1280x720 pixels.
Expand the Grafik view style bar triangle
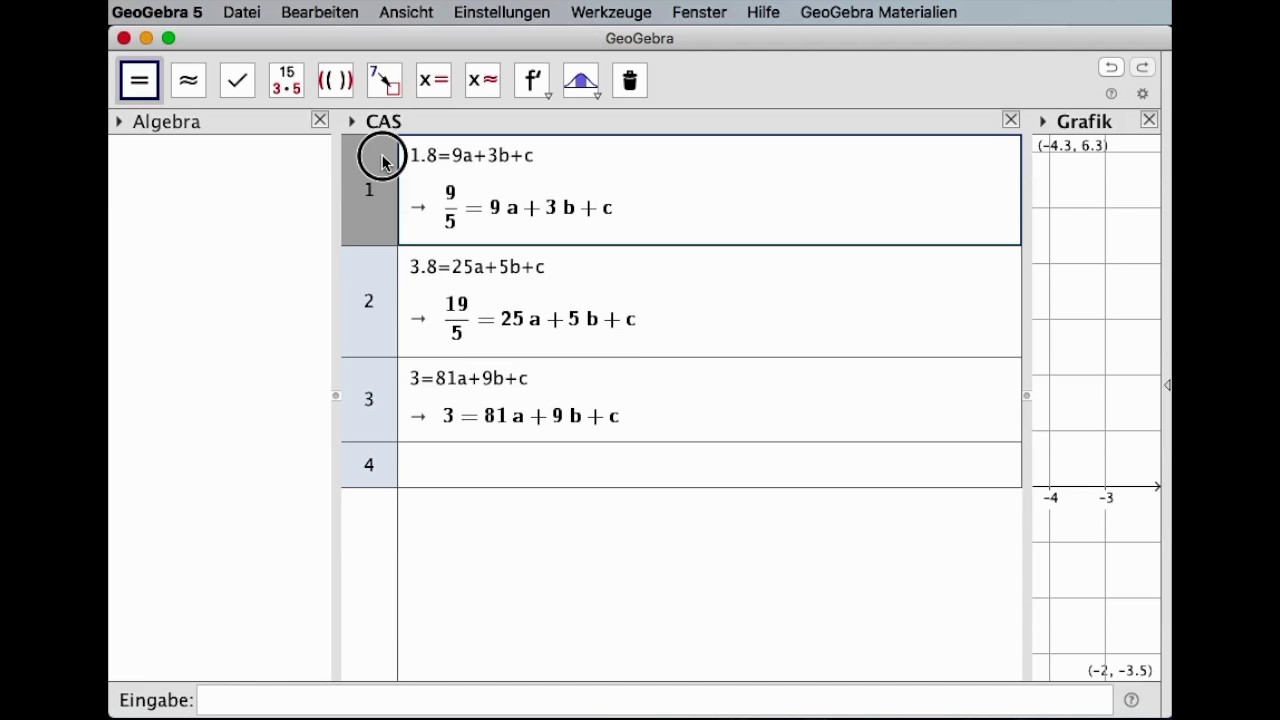1043,121
